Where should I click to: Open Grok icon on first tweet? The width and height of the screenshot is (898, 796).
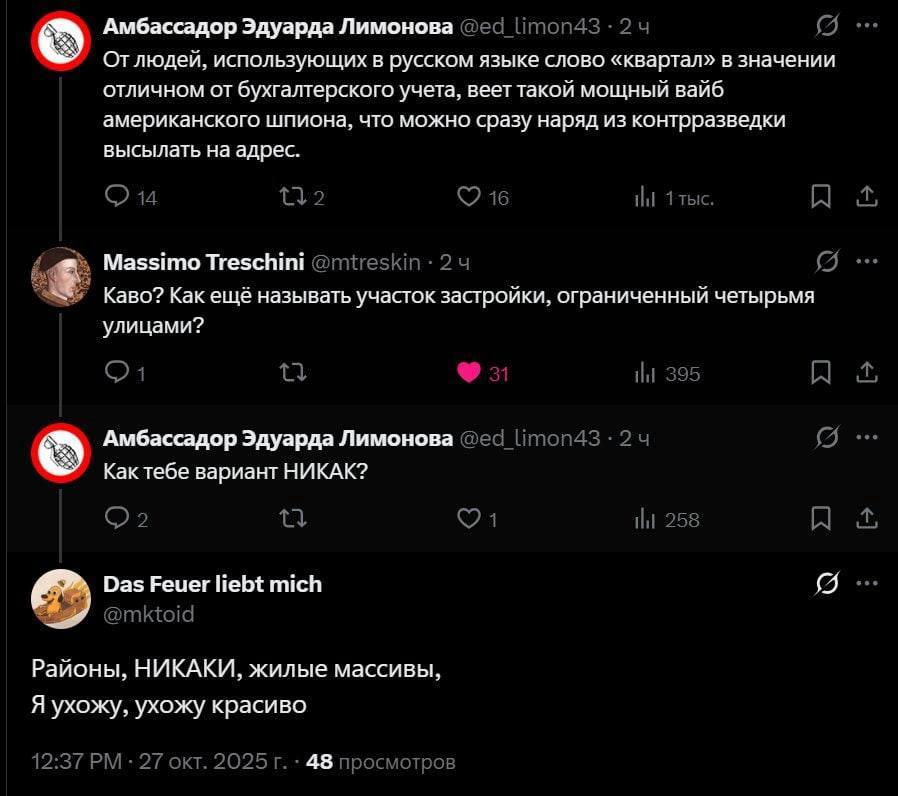click(x=827, y=26)
